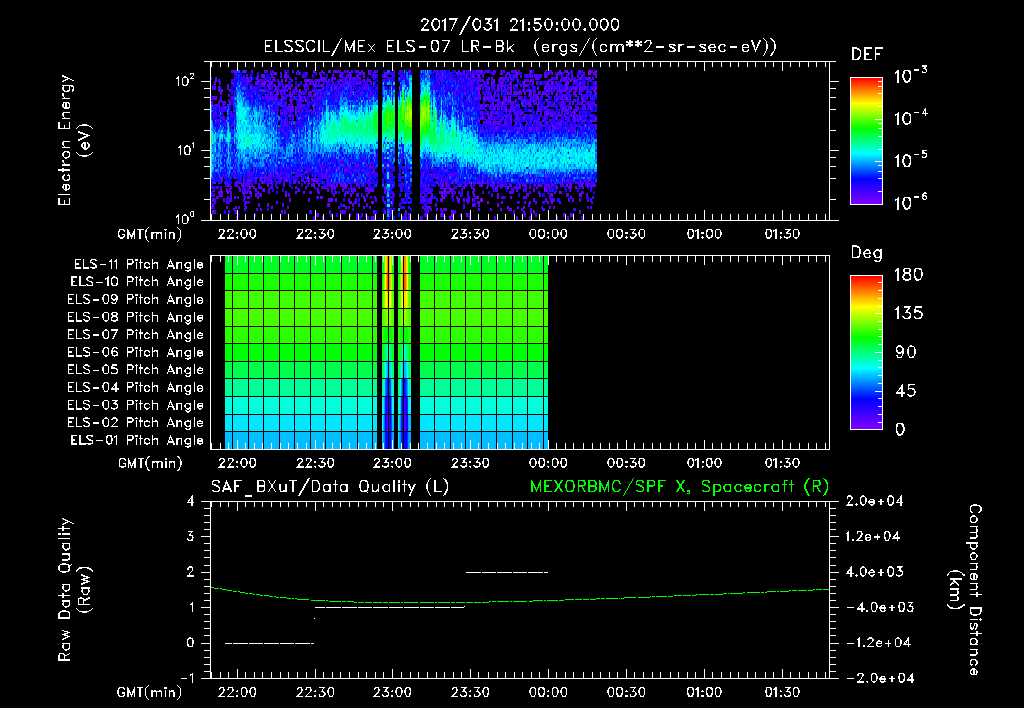The width and height of the screenshot is (1024, 708).
Task: Click the ELS-03 Pitch Angle label
Action: click(x=135, y=405)
